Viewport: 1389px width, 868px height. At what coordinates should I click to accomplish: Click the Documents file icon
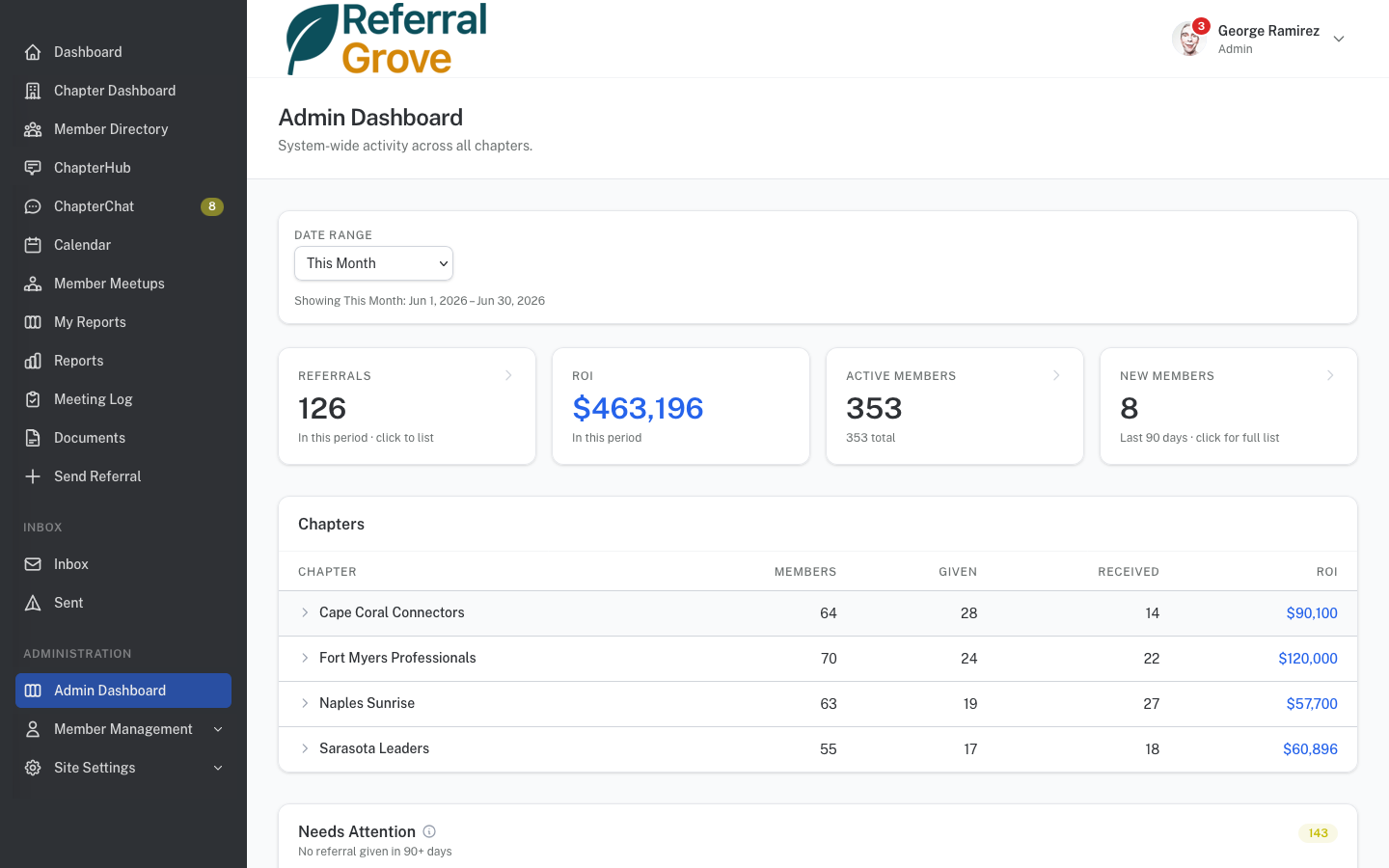33,438
